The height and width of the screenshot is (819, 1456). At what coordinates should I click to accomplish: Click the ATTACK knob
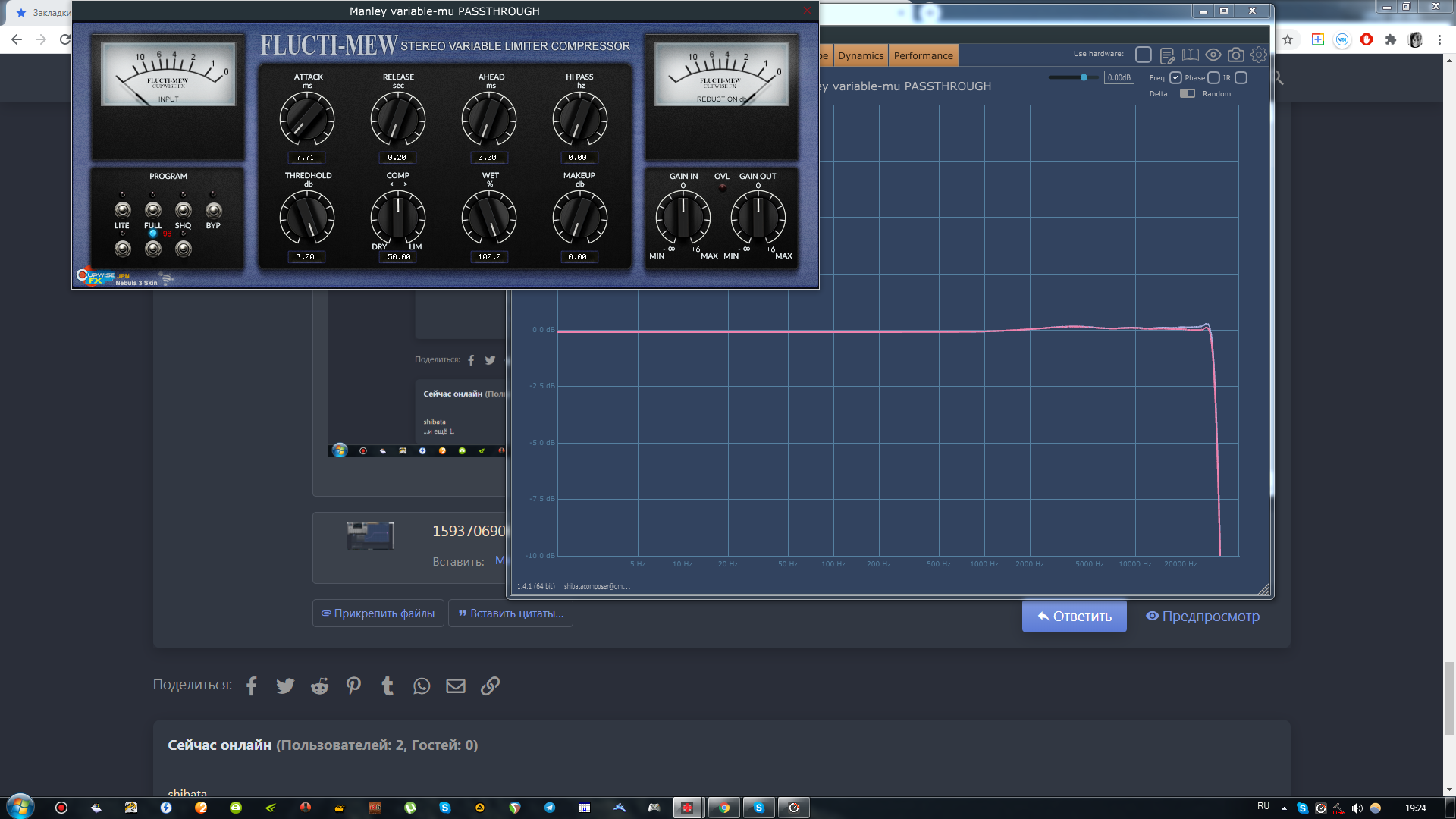point(307,119)
